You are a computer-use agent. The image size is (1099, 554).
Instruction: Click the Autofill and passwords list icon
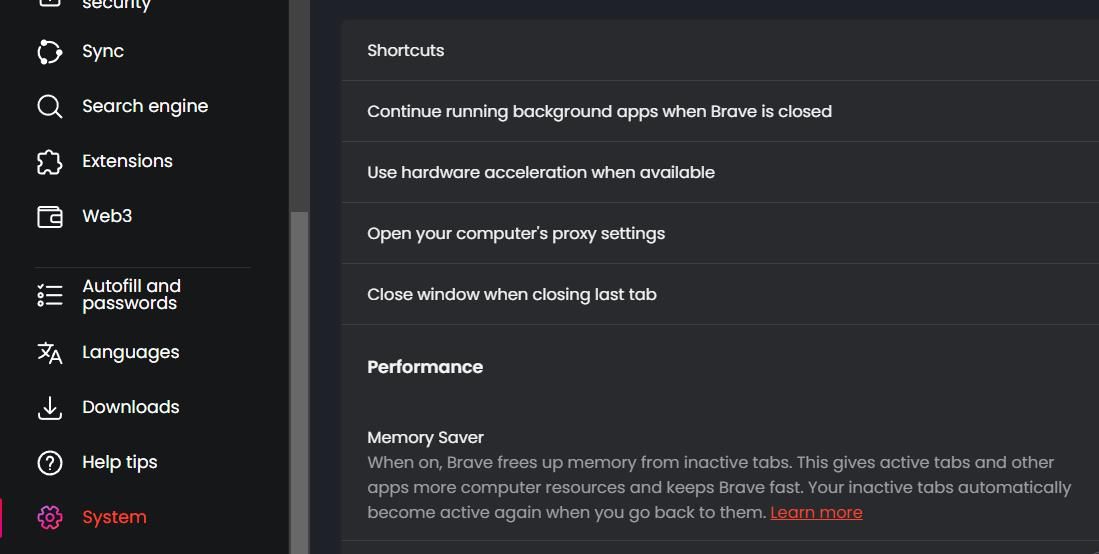(x=50, y=295)
